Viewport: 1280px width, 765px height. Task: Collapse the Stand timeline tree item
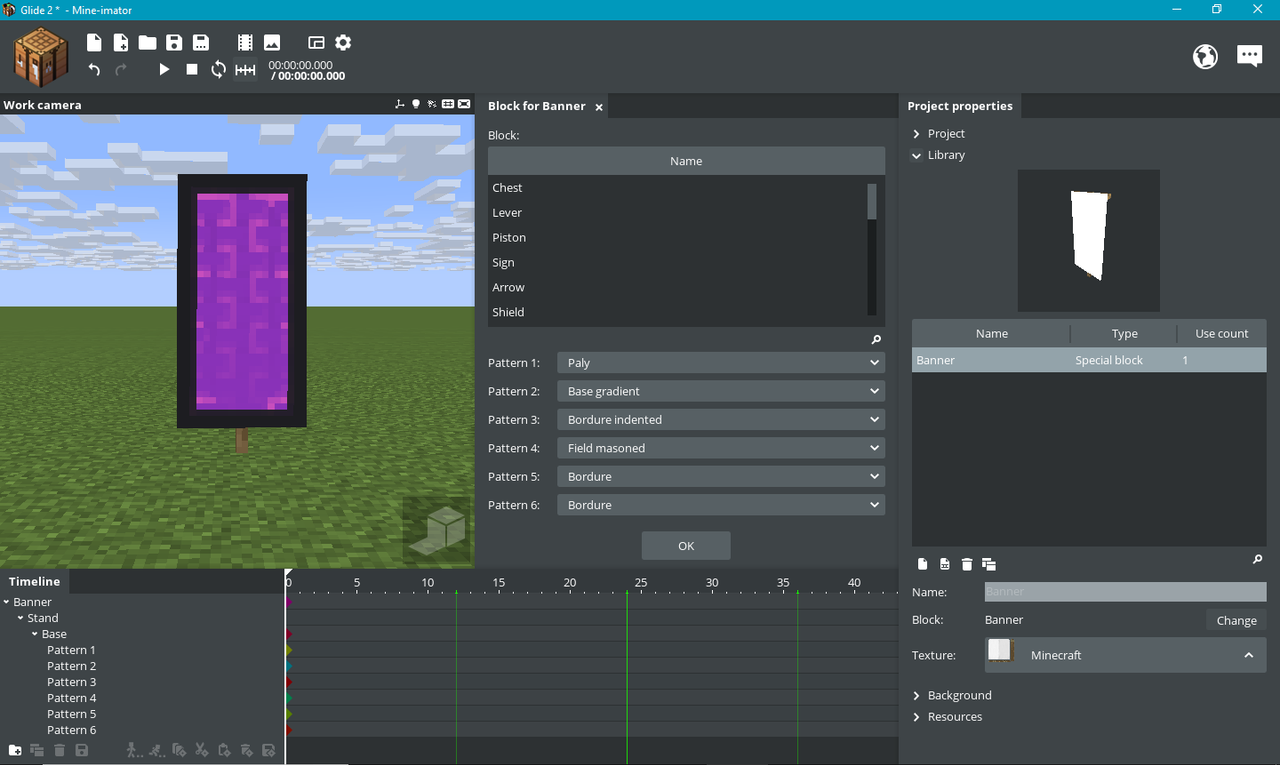coord(21,618)
